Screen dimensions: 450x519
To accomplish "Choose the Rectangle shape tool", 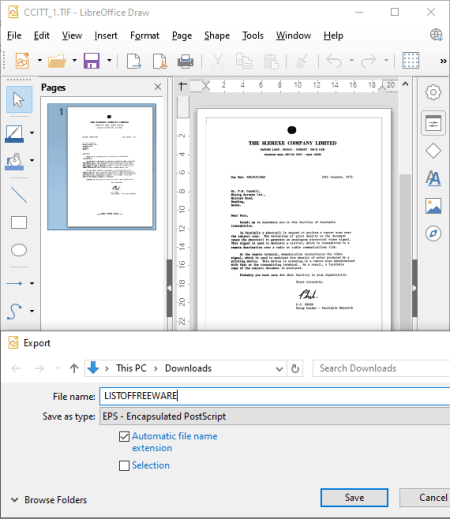I will tap(19, 223).
